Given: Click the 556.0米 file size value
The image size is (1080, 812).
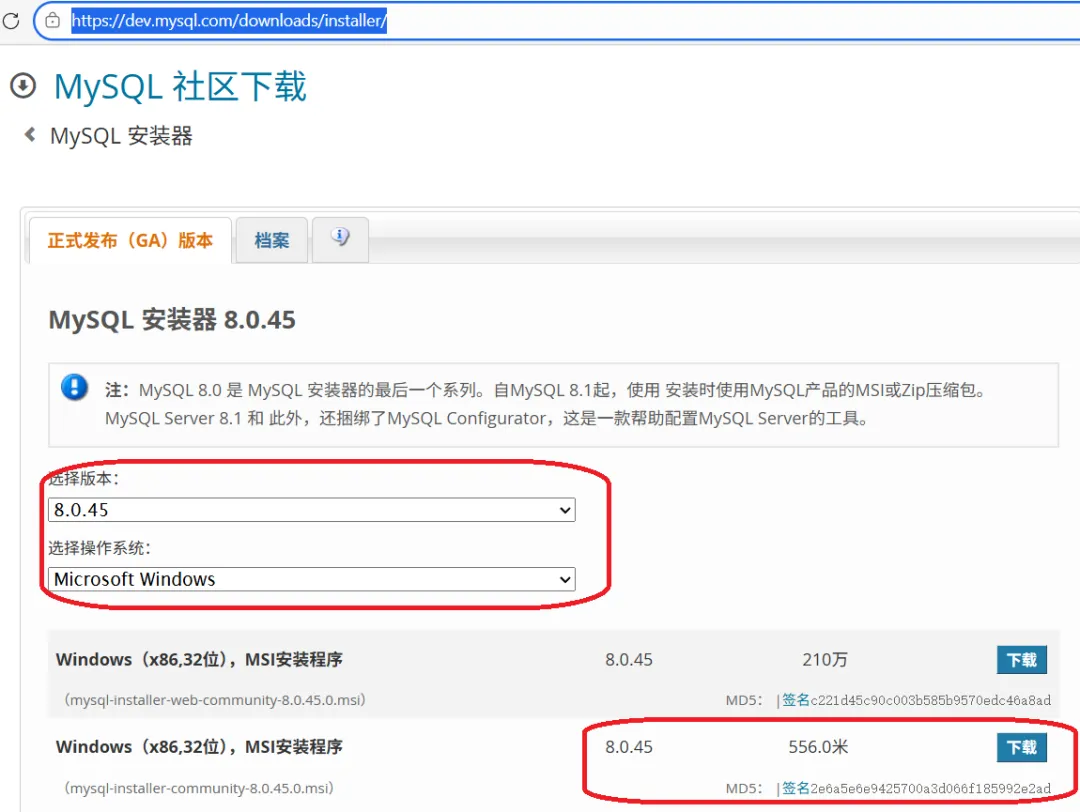Looking at the screenshot, I should [818, 747].
